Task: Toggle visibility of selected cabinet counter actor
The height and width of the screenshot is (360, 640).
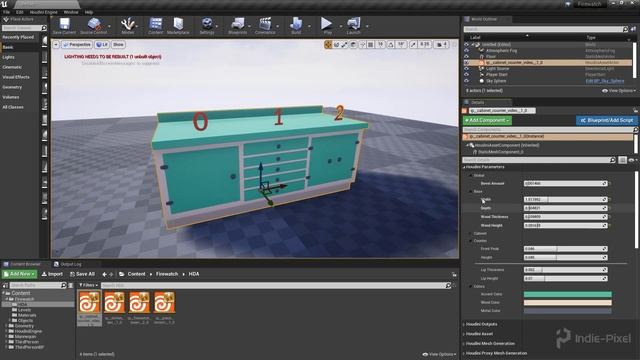Action: (467, 63)
